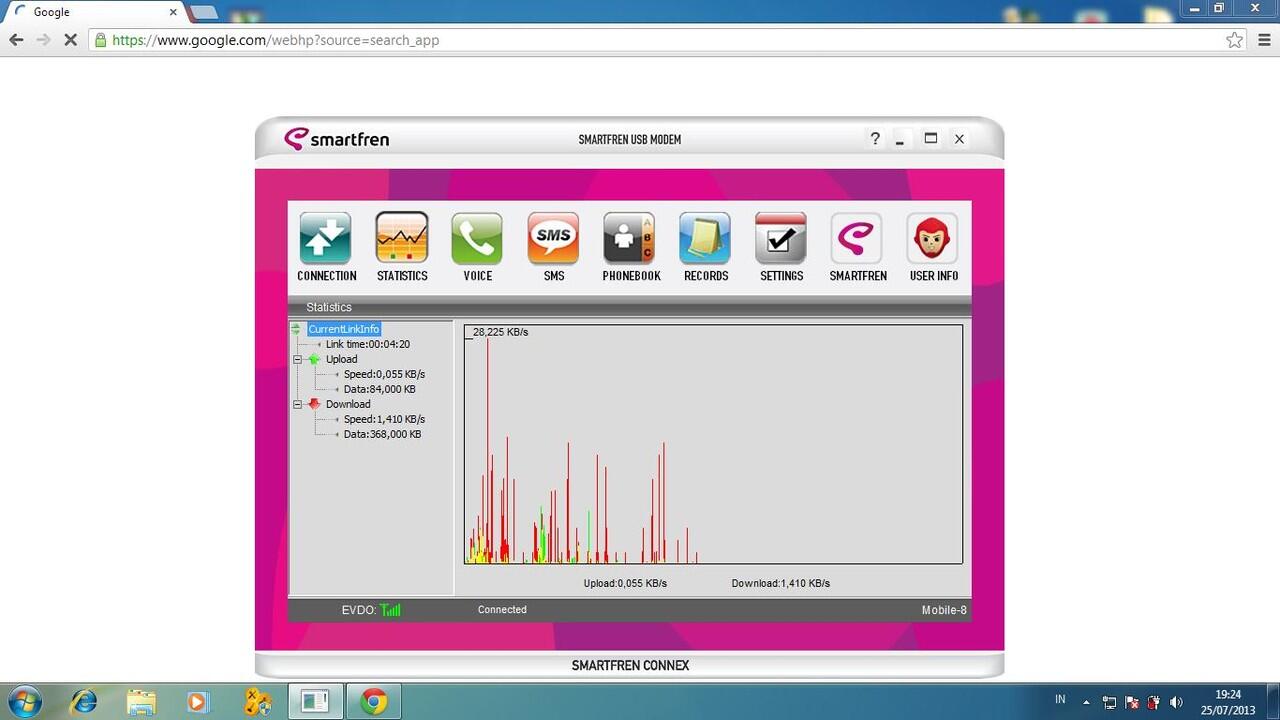This screenshot has width=1280, height=720.
Task: Collapse the Download tree node
Action: coord(297,404)
